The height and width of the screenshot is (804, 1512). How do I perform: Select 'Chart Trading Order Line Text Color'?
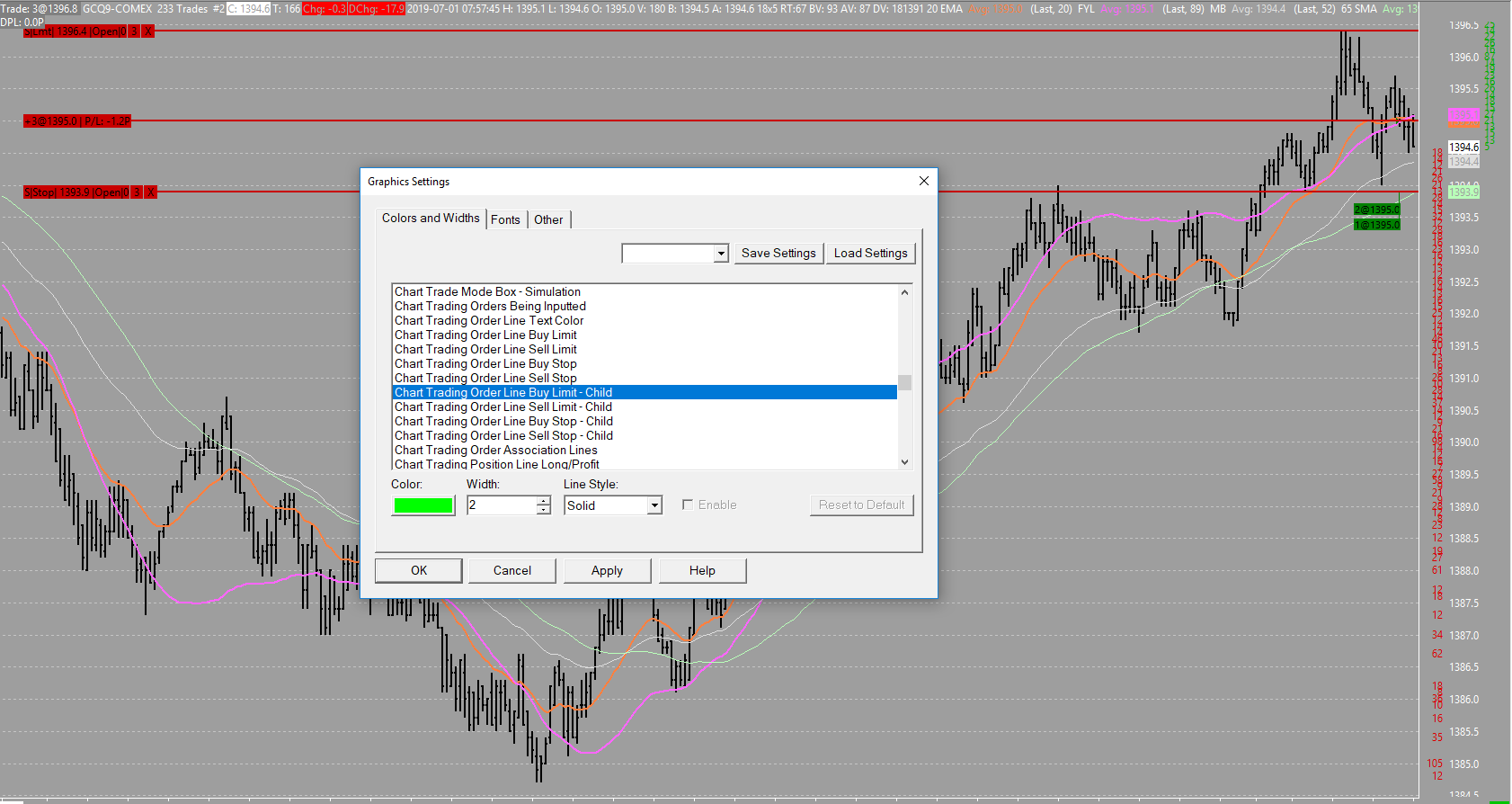coord(645,321)
